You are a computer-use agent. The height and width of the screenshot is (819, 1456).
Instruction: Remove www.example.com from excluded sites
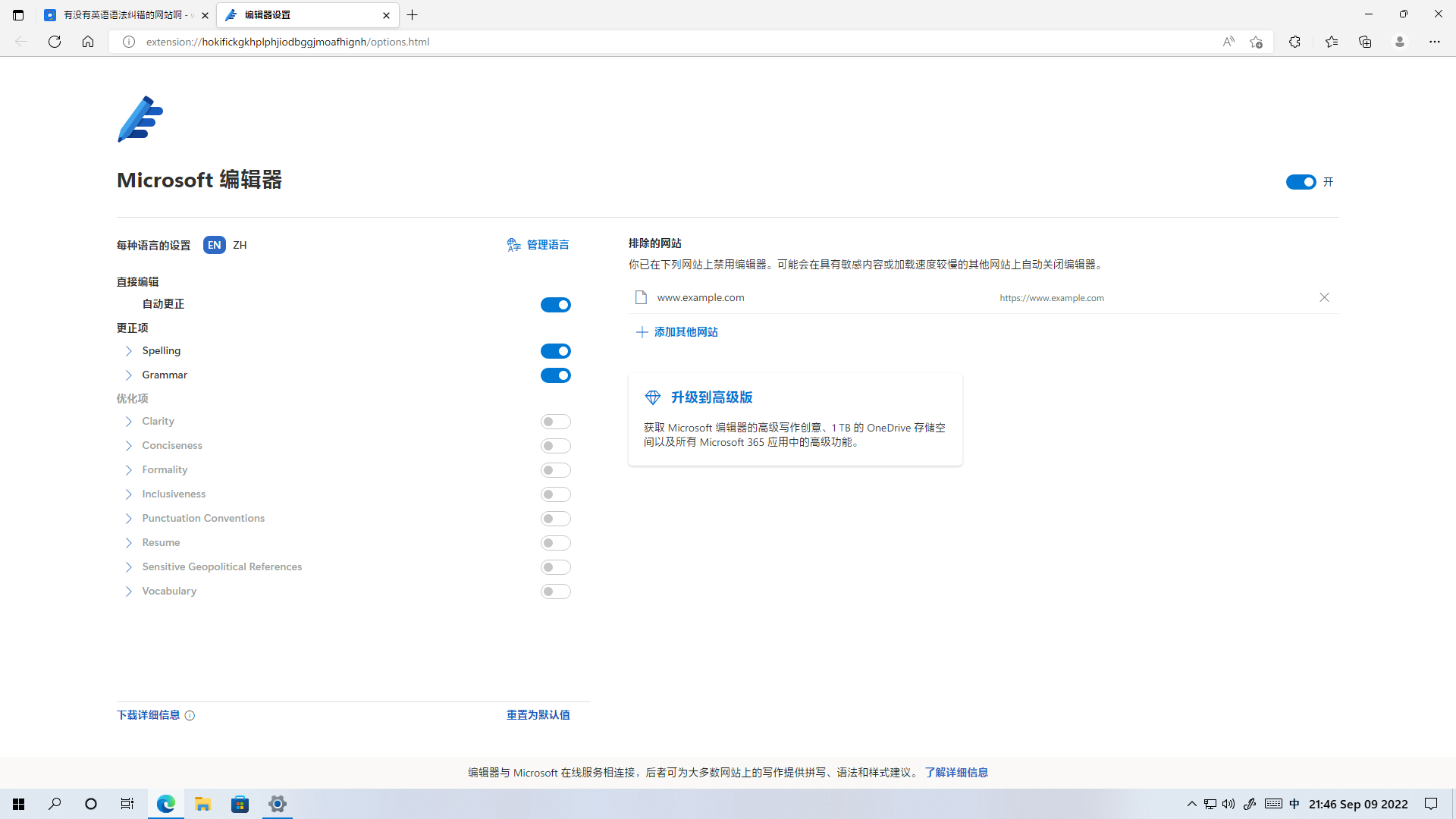1324,297
